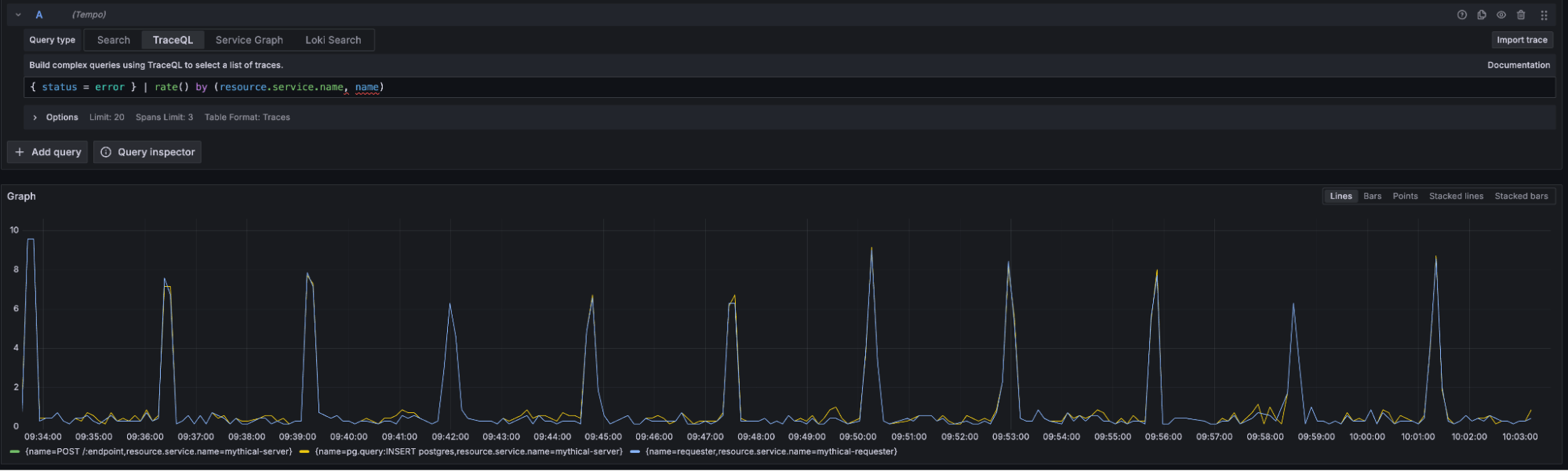Click the Add query button

point(48,152)
